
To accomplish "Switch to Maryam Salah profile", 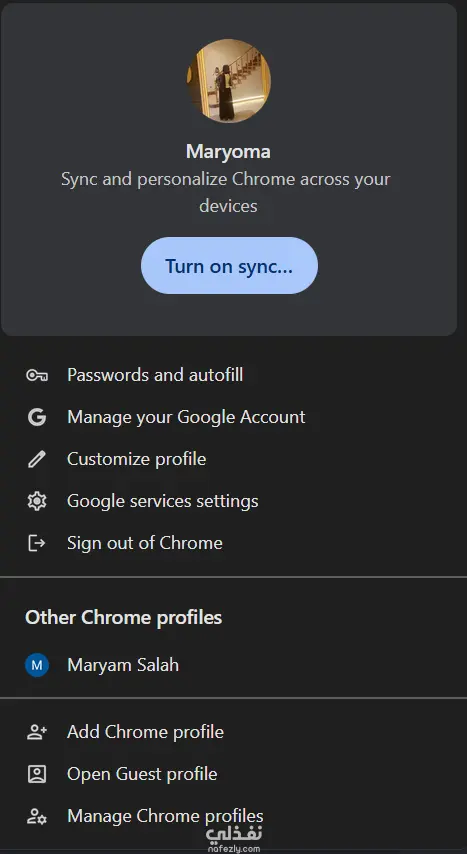I will coord(233,665).
